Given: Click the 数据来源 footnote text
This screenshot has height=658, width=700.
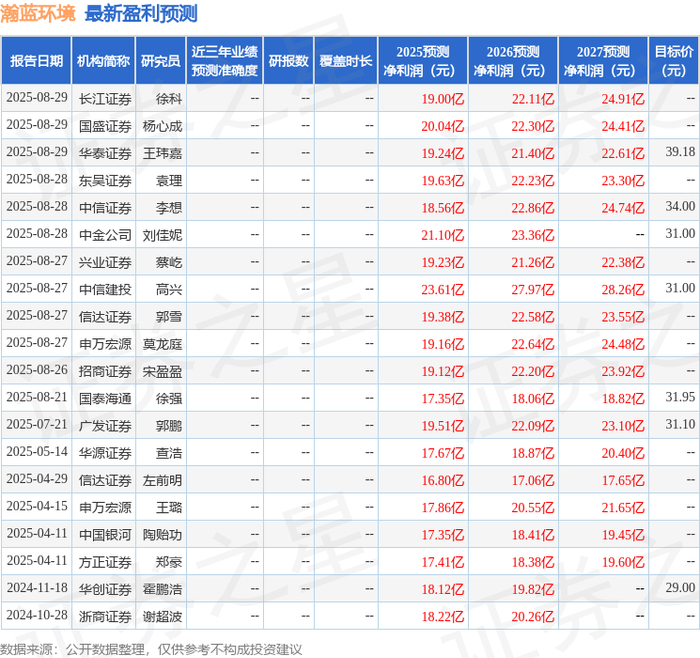Looking at the screenshot, I should tap(151, 649).
